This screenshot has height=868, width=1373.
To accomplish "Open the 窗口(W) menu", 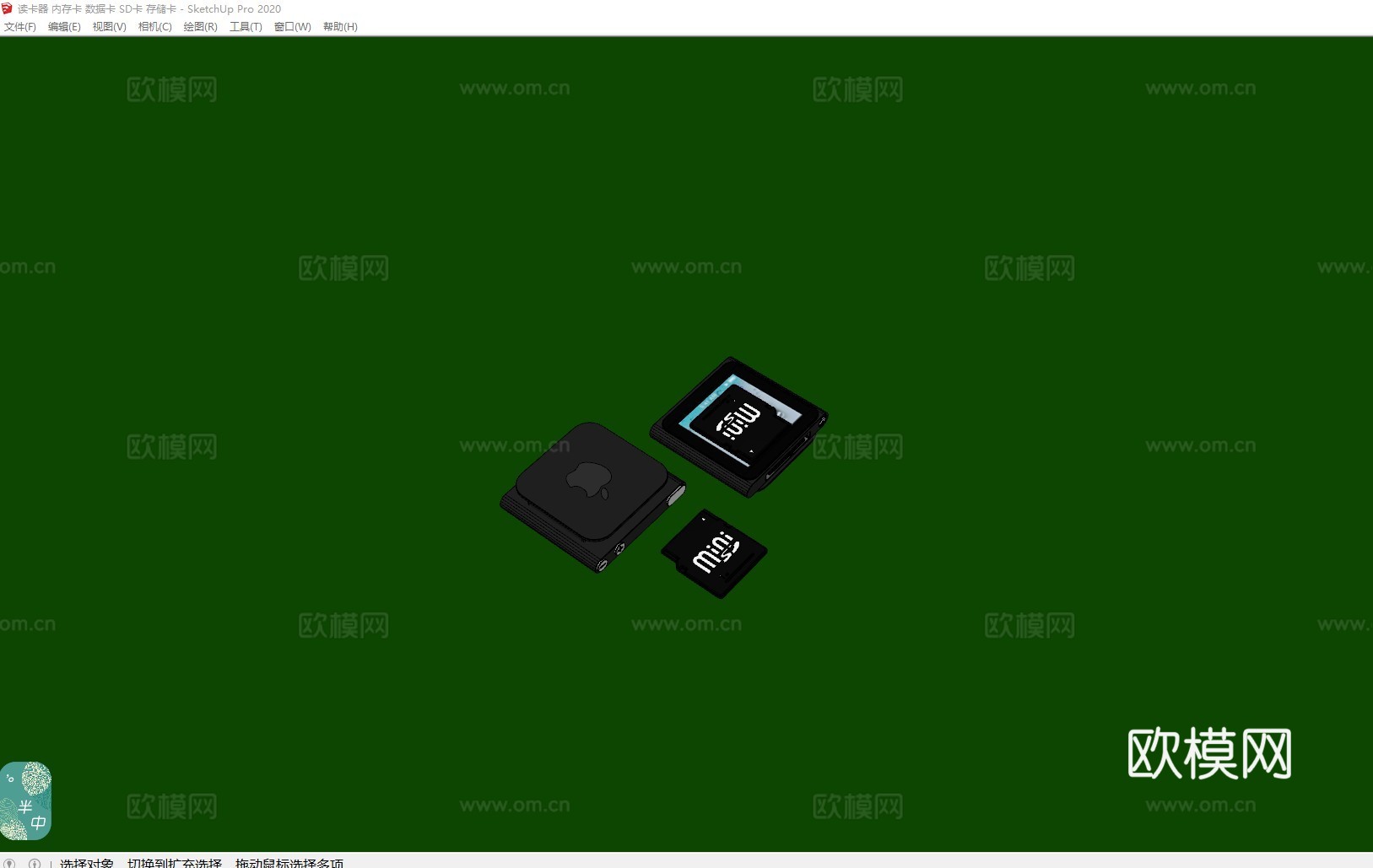I will coord(293,27).
